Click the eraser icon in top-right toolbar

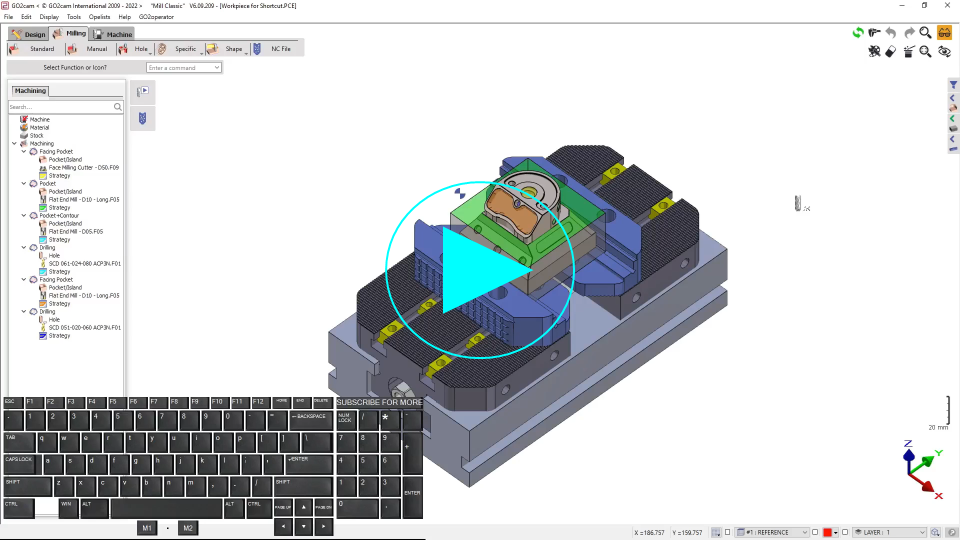[x=891, y=52]
